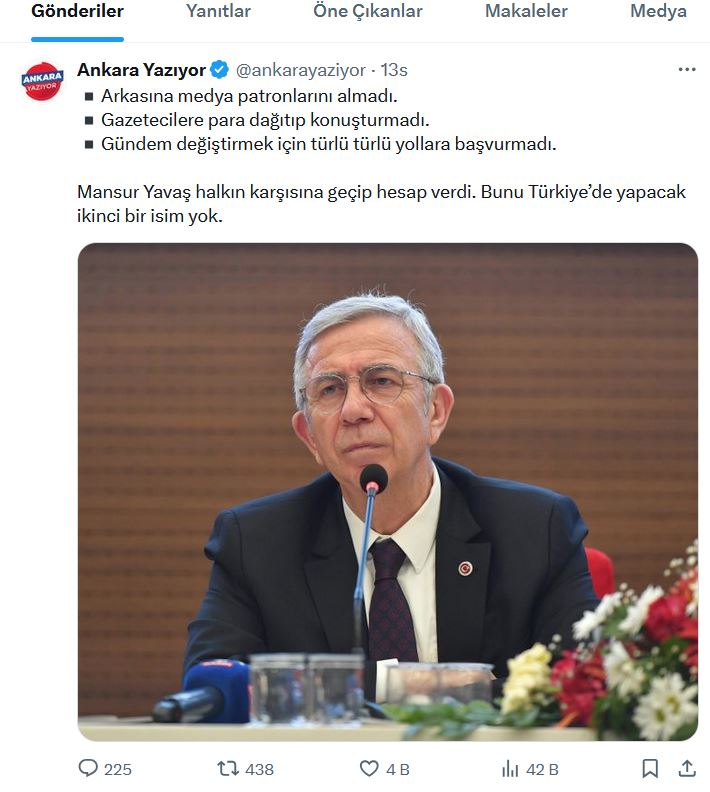Switch to the Öne Çıkanlar tab
The height and width of the screenshot is (792, 710).
[368, 11]
